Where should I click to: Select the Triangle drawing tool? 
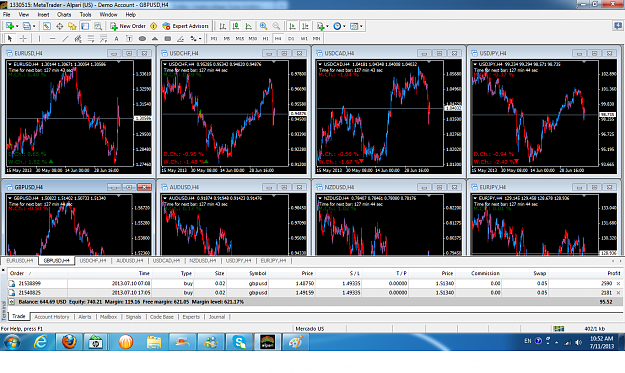point(155,39)
